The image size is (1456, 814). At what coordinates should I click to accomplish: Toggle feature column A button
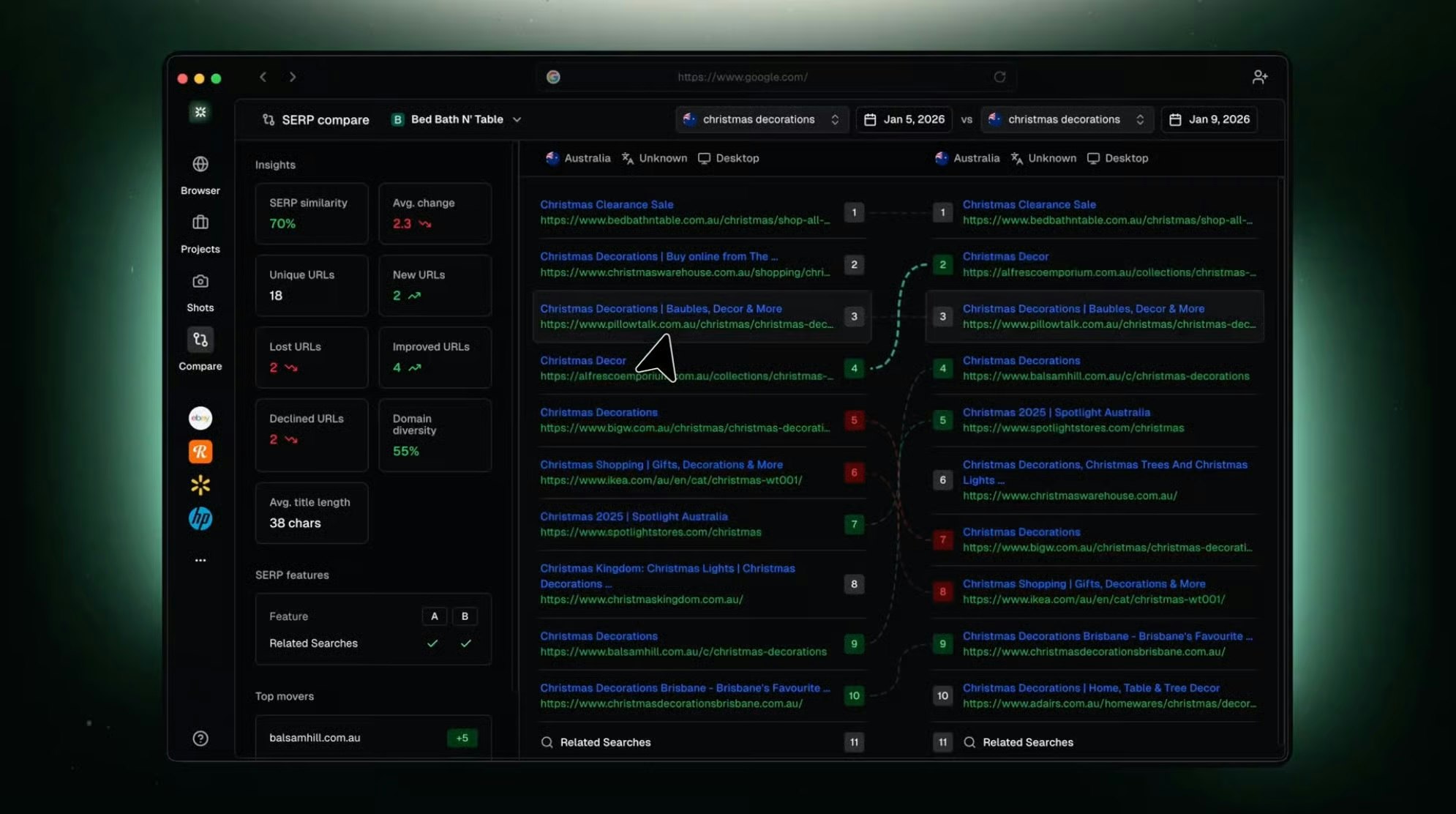click(434, 616)
